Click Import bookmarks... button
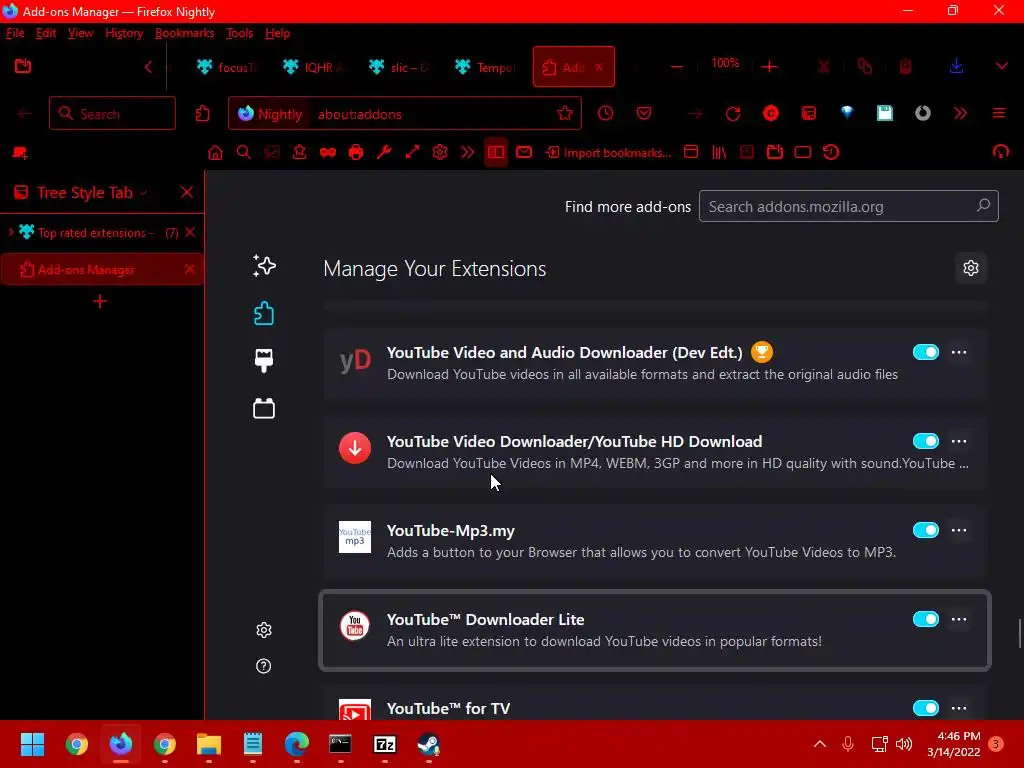 609,152
